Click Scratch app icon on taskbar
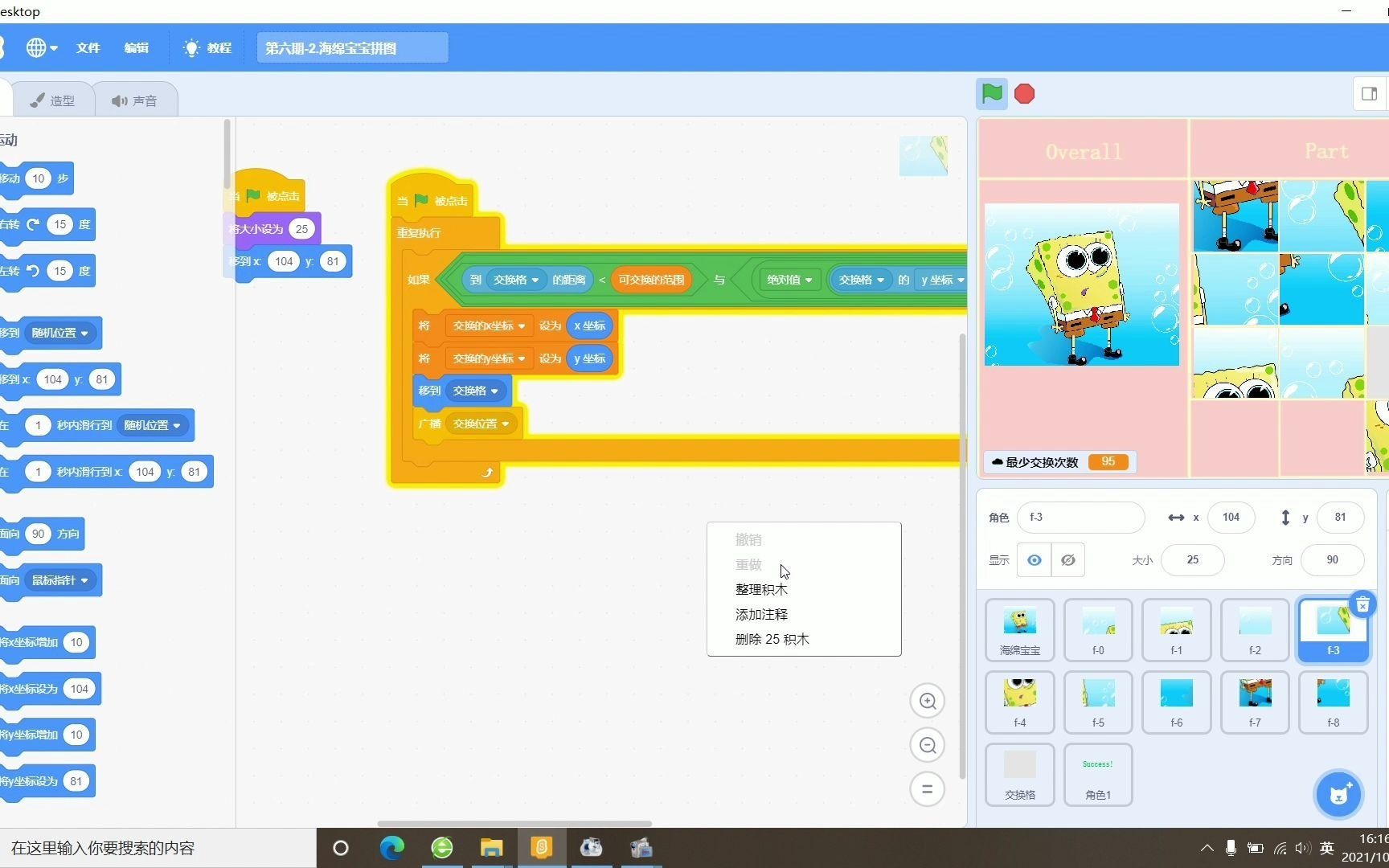Image resolution: width=1389 pixels, height=868 pixels. click(541, 848)
